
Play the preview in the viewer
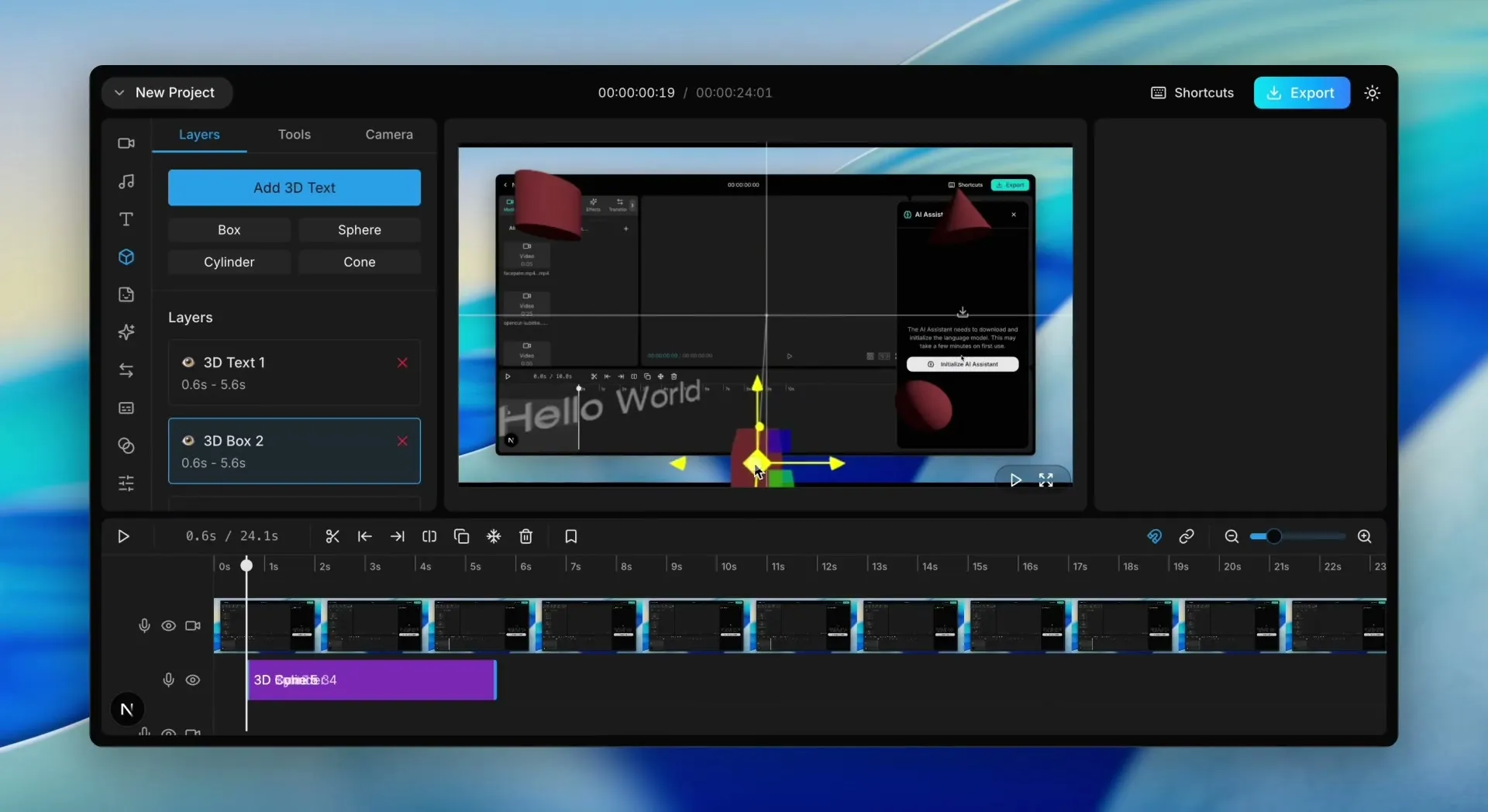pyautogui.click(x=1015, y=480)
